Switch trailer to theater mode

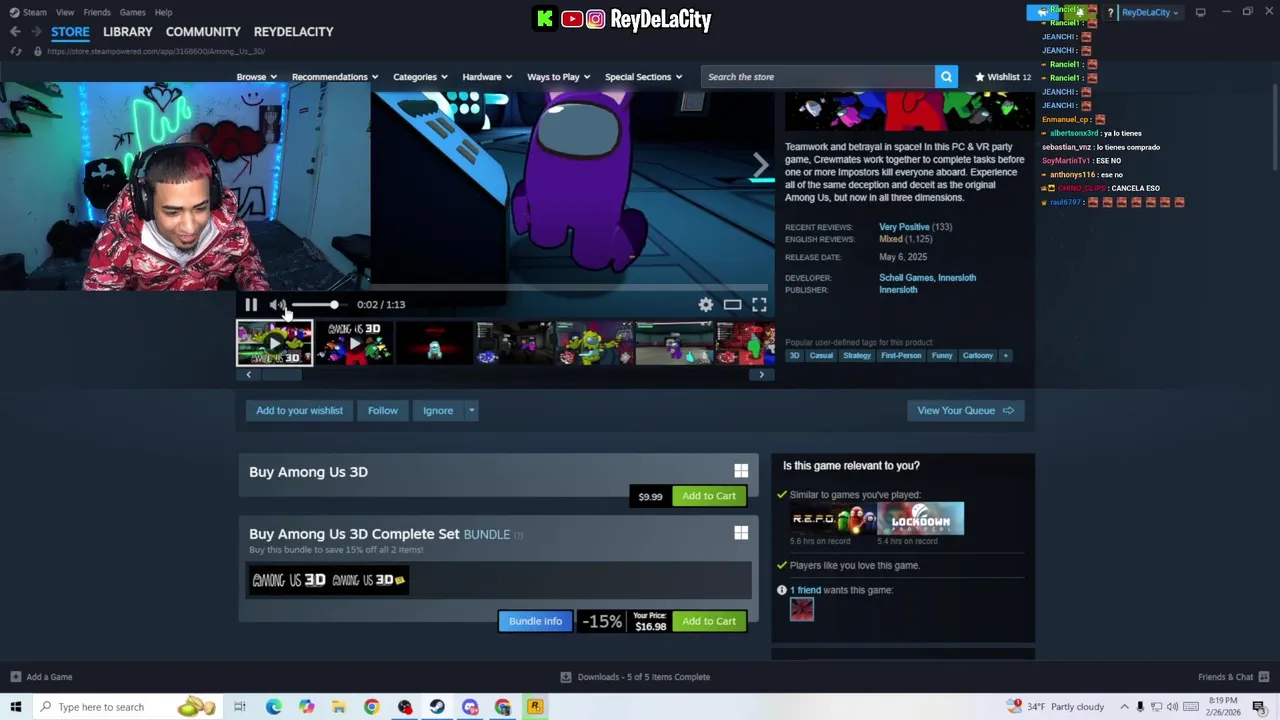732,305
